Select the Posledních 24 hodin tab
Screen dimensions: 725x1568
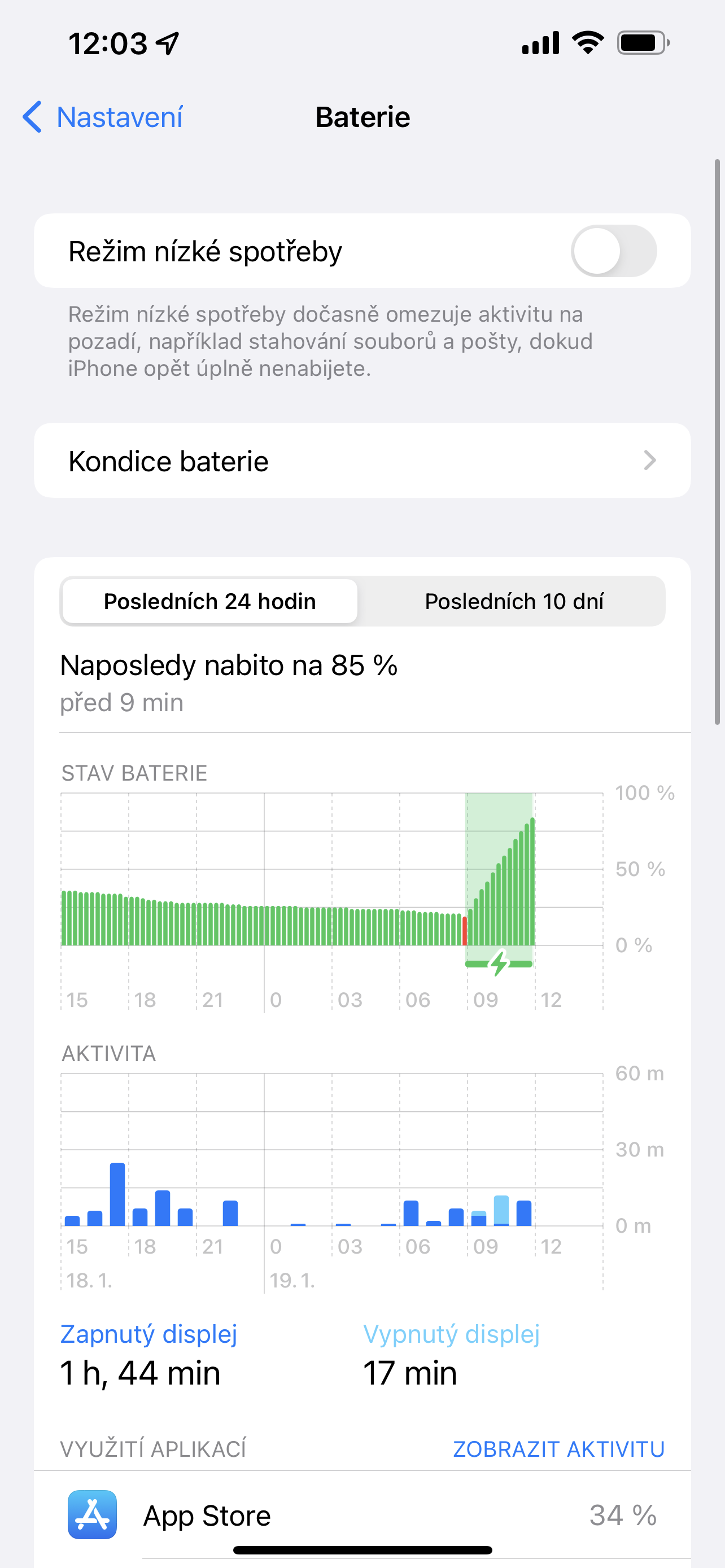pos(209,601)
